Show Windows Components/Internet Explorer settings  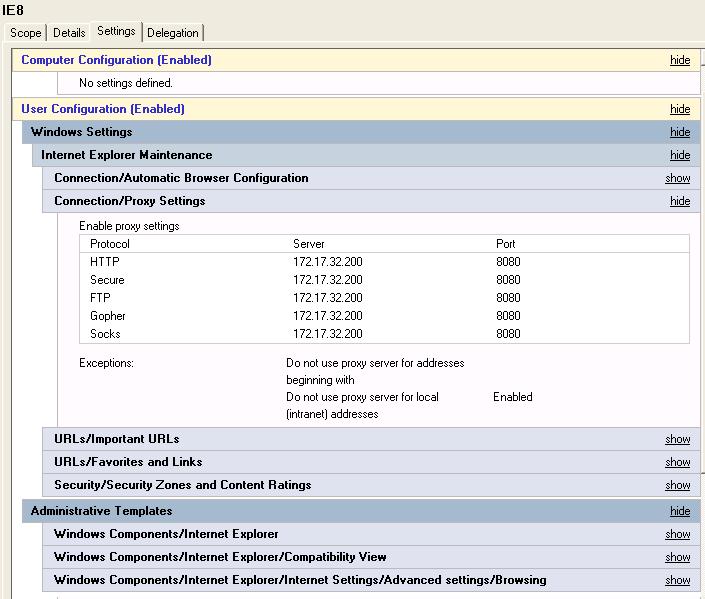click(678, 534)
